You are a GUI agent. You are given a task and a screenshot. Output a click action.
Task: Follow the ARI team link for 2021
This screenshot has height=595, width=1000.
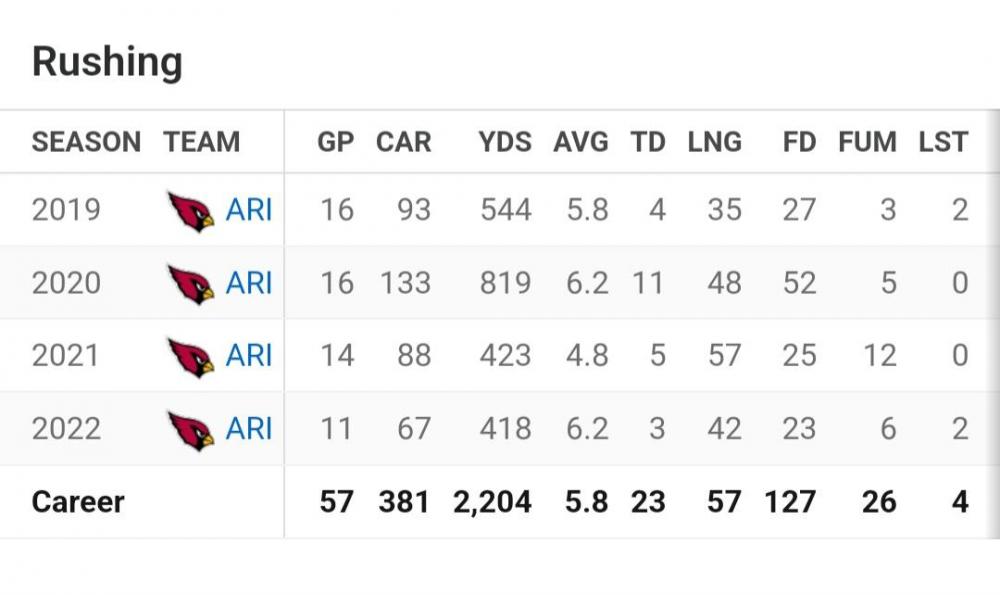(x=249, y=356)
